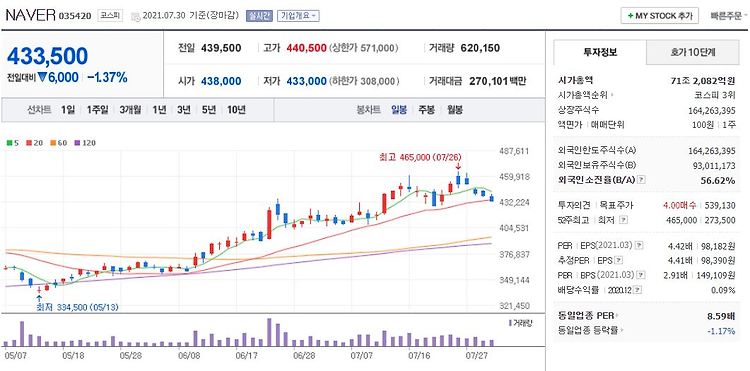The width and height of the screenshot is (750, 371).
Task: Switch to the 투자정보 tab
Action: tap(600, 52)
